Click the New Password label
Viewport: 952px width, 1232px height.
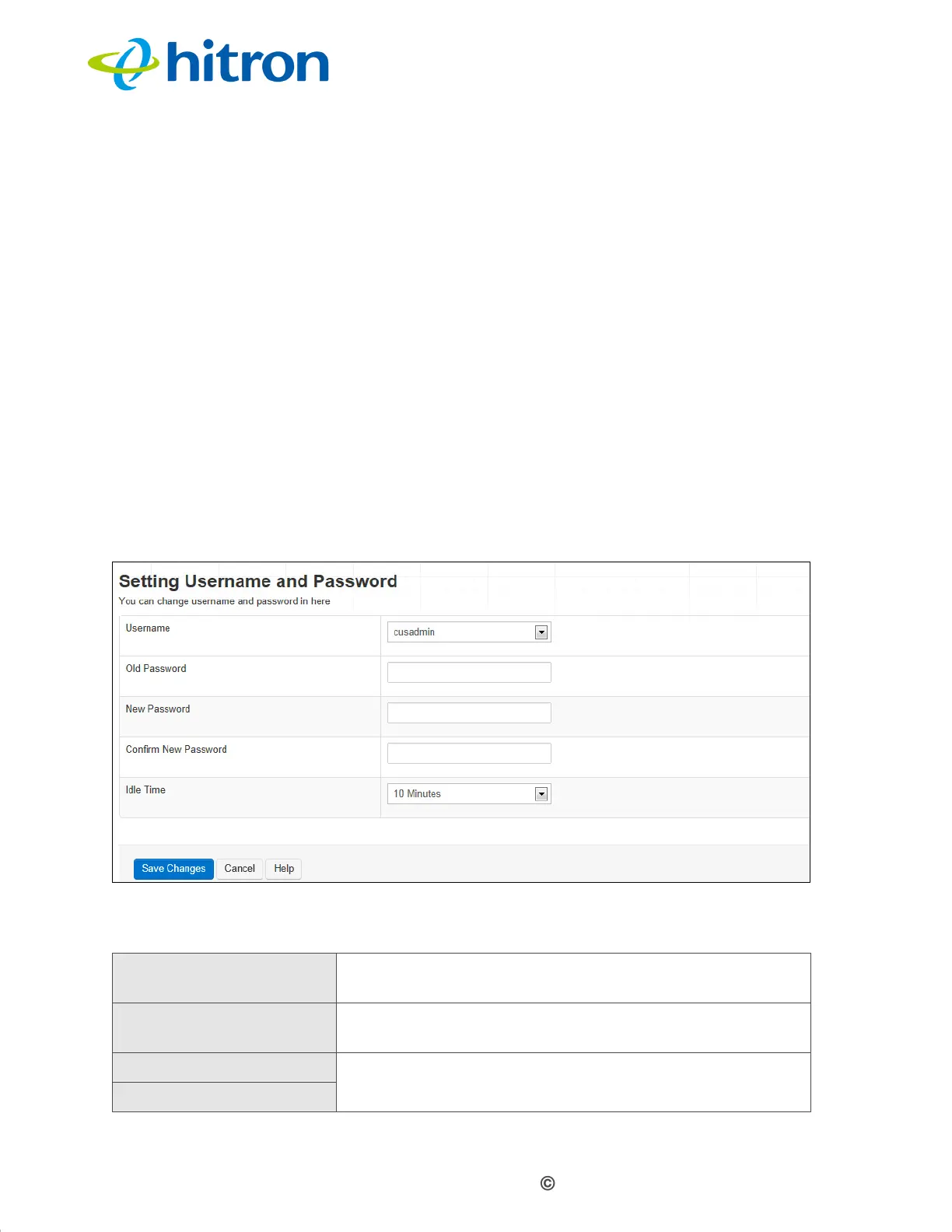[158, 709]
